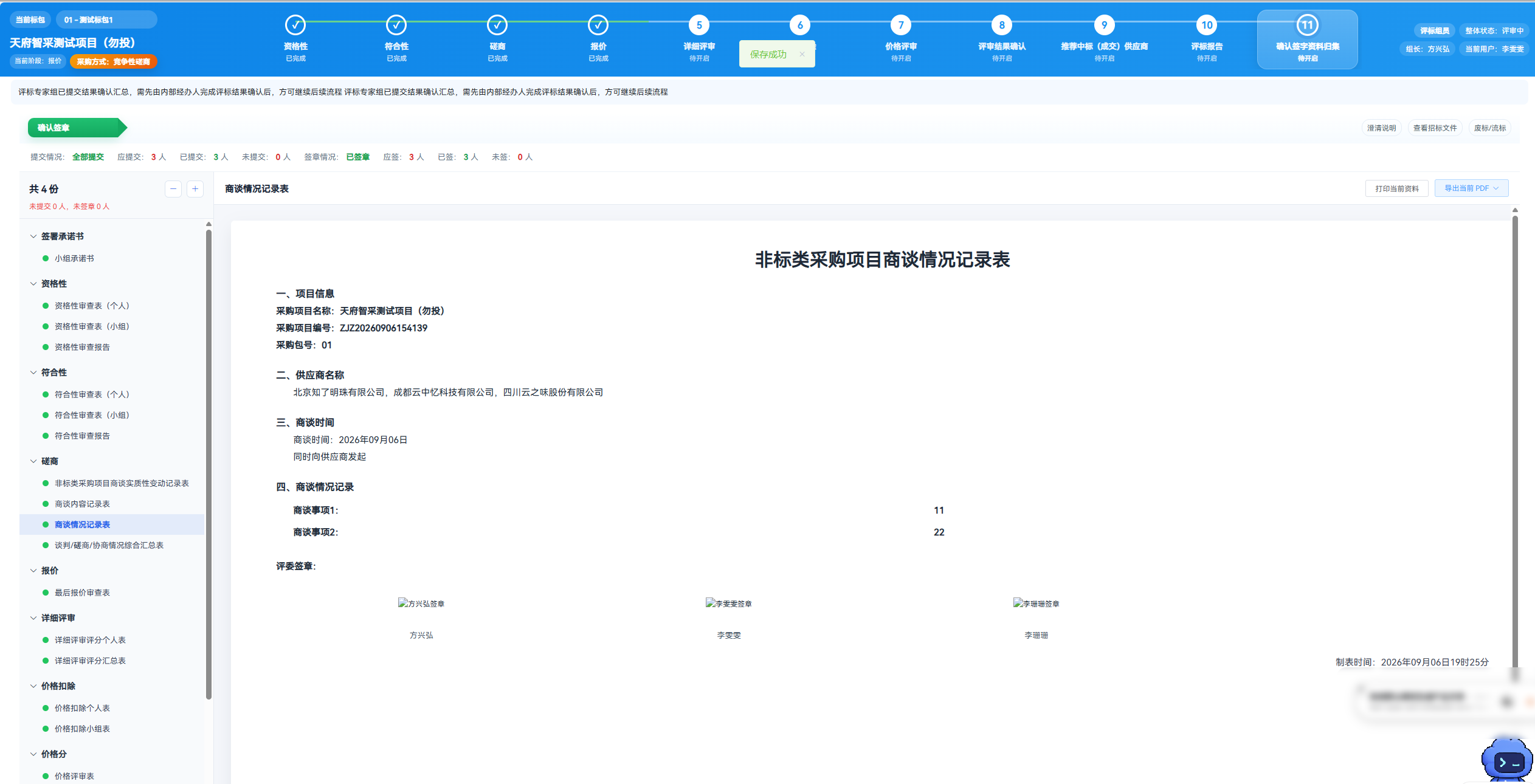Click the step 5 详细评审 circle
Viewport: 1535px width, 784px height.
(x=699, y=25)
